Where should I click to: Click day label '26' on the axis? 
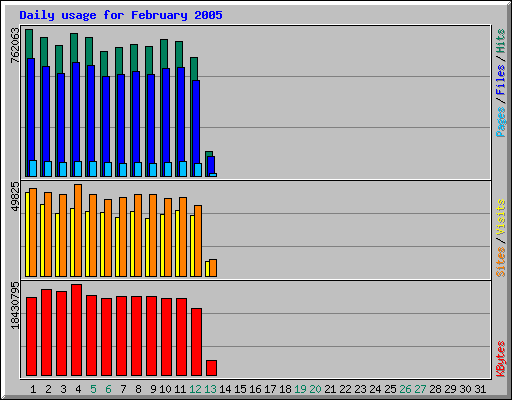pos(405,389)
